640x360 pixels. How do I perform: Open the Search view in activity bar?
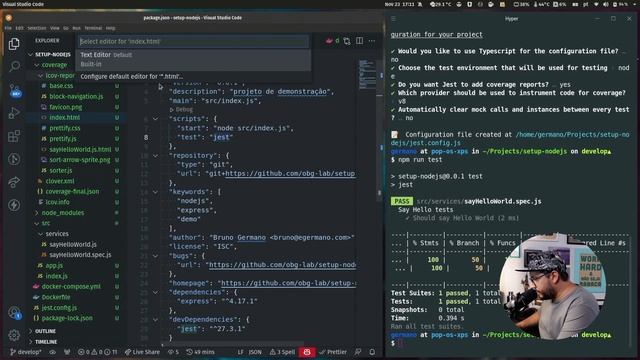[x=14, y=66]
